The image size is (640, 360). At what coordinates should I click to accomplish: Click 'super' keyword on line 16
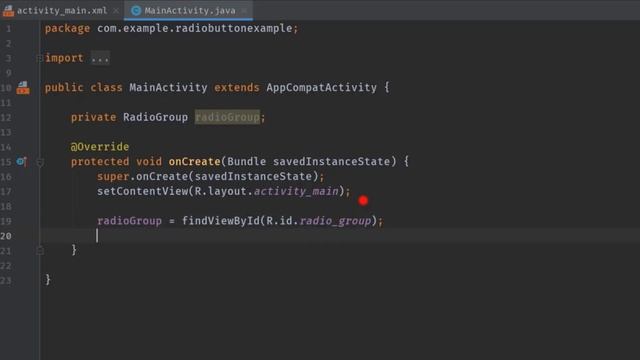(113, 176)
